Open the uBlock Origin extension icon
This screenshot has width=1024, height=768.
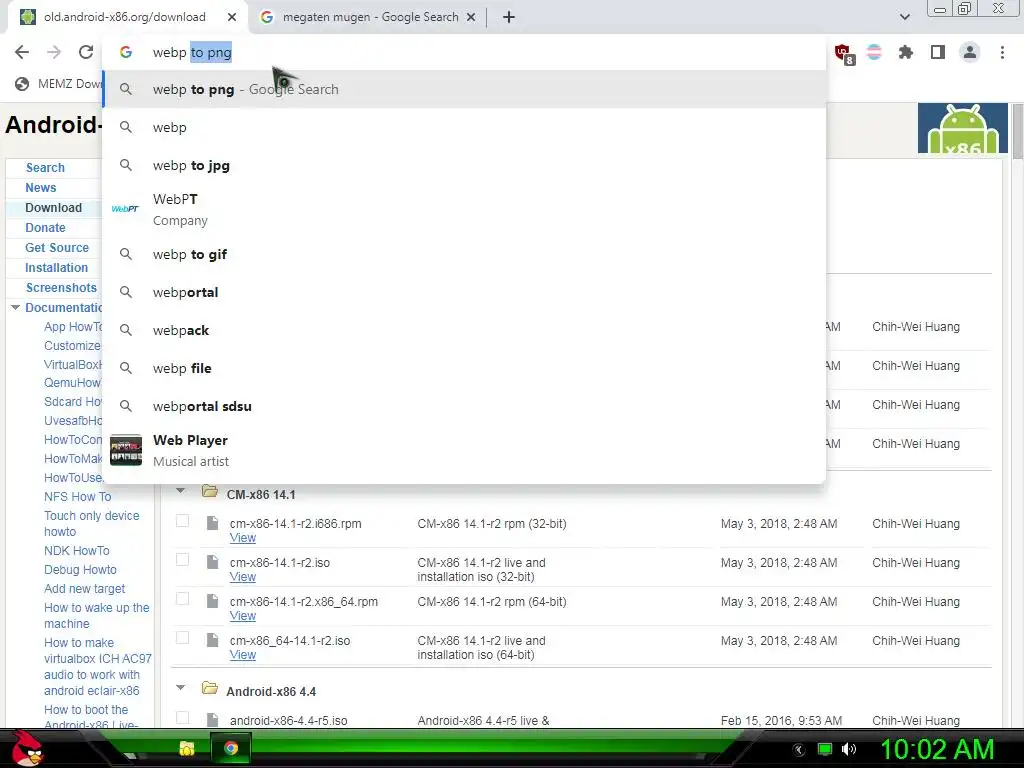click(x=843, y=54)
